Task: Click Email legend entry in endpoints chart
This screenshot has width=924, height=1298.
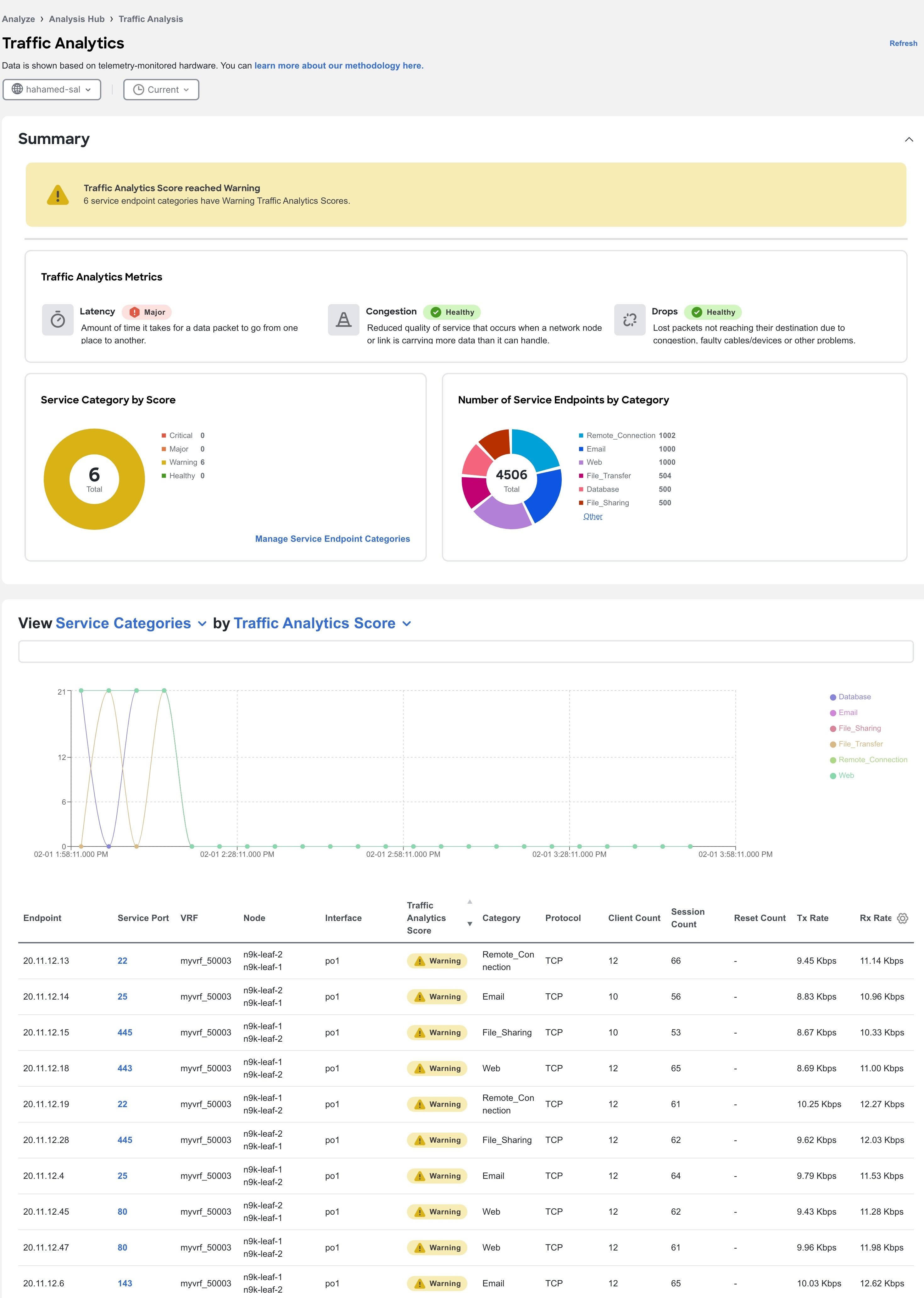Action: pyautogui.click(x=627, y=449)
